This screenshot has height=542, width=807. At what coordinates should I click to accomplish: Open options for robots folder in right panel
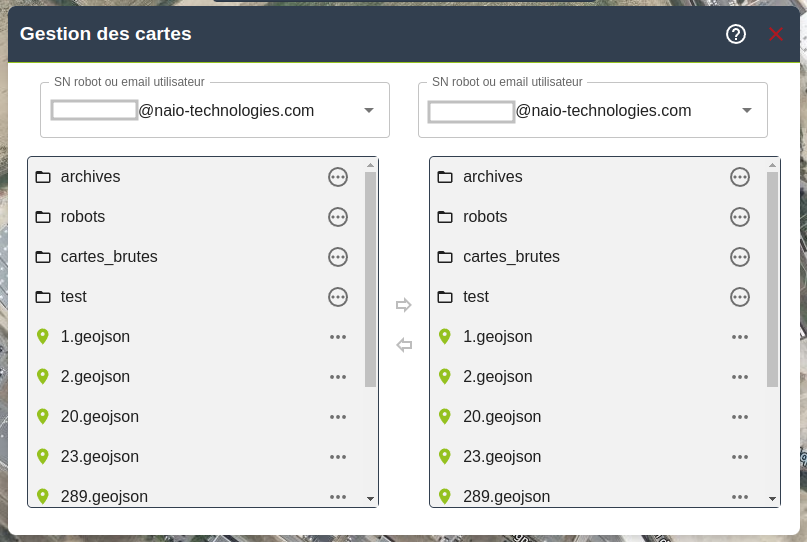[740, 217]
